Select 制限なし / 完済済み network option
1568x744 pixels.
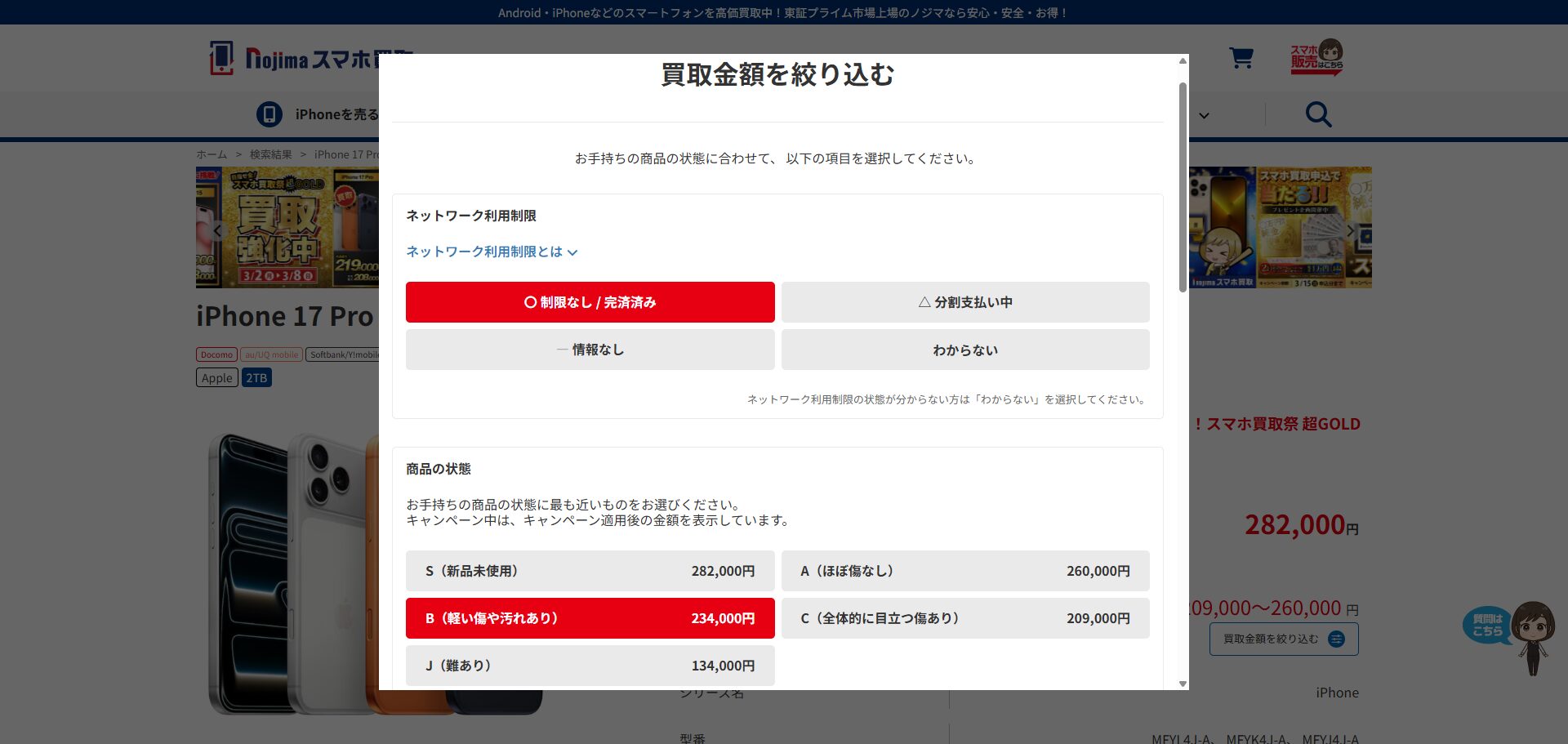point(590,302)
